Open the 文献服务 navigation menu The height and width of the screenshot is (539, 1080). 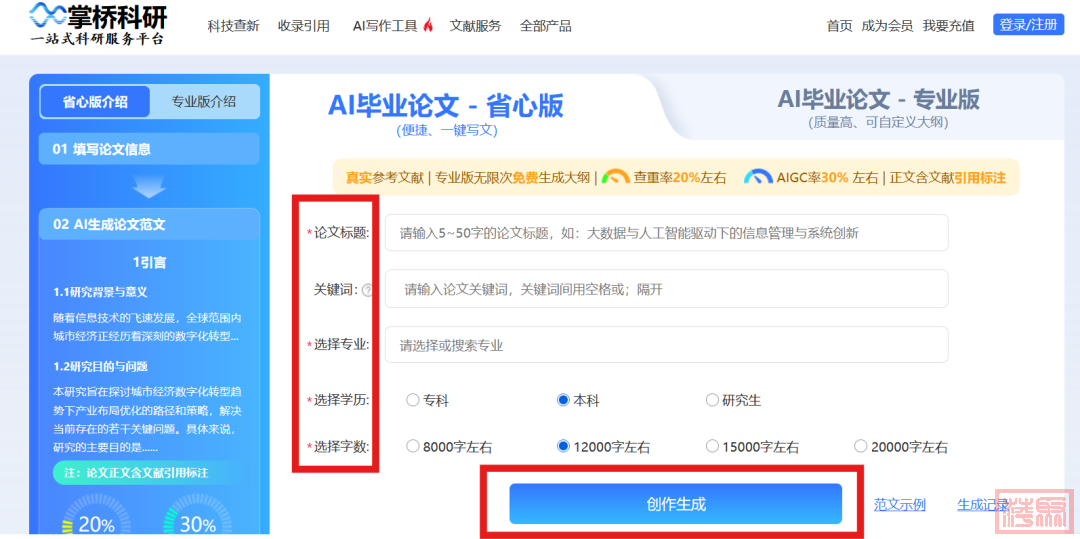(x=475, y=26)
